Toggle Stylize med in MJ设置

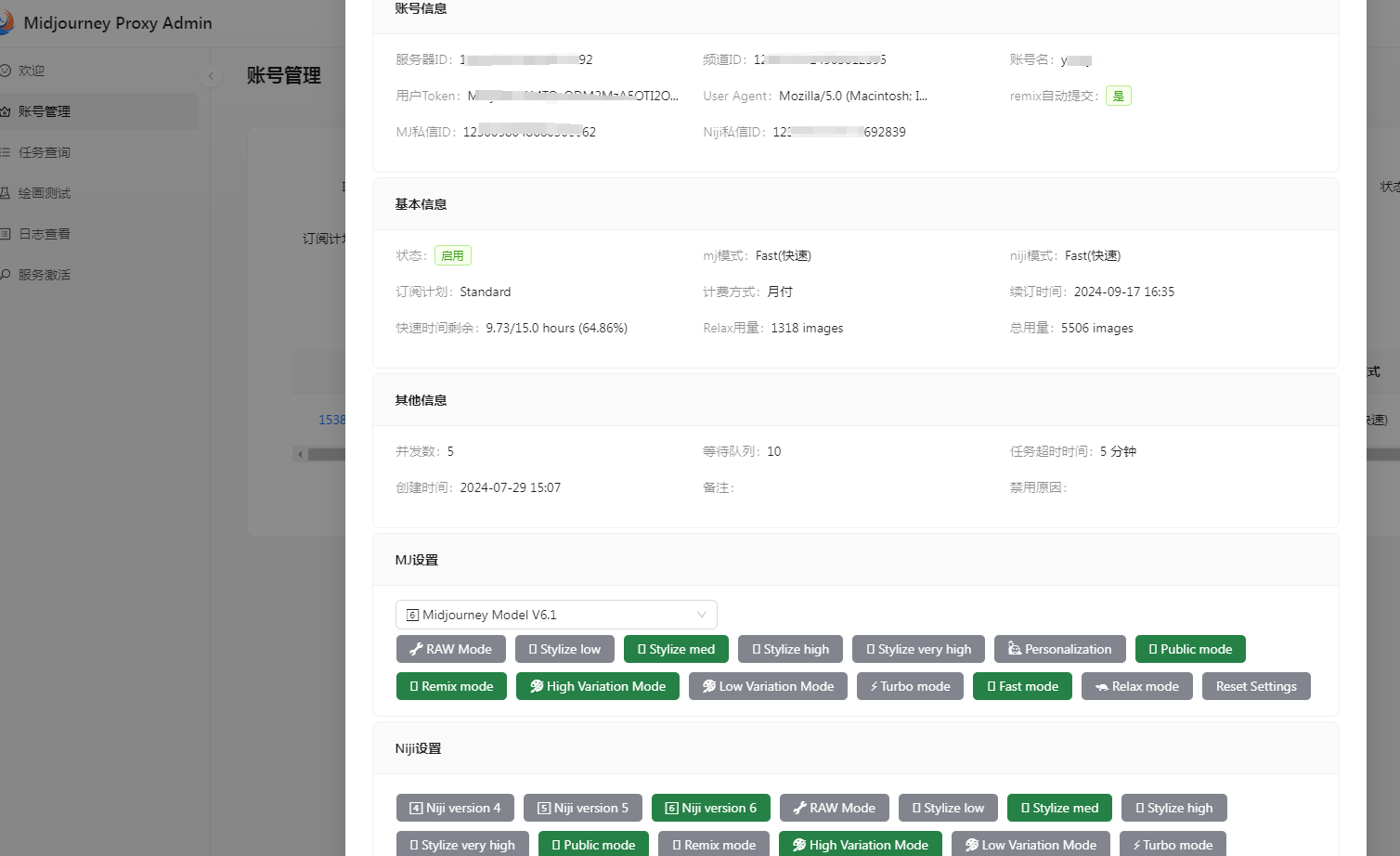[x=676, y=649]
